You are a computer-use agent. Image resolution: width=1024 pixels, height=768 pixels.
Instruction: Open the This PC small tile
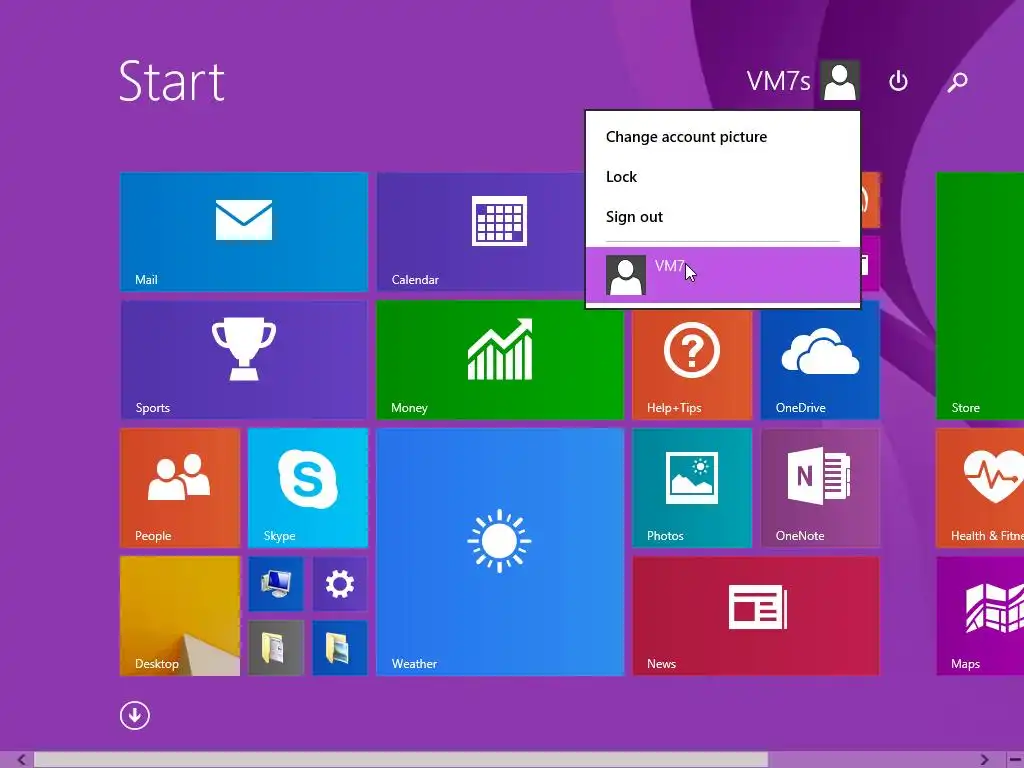tap(276, 584)
